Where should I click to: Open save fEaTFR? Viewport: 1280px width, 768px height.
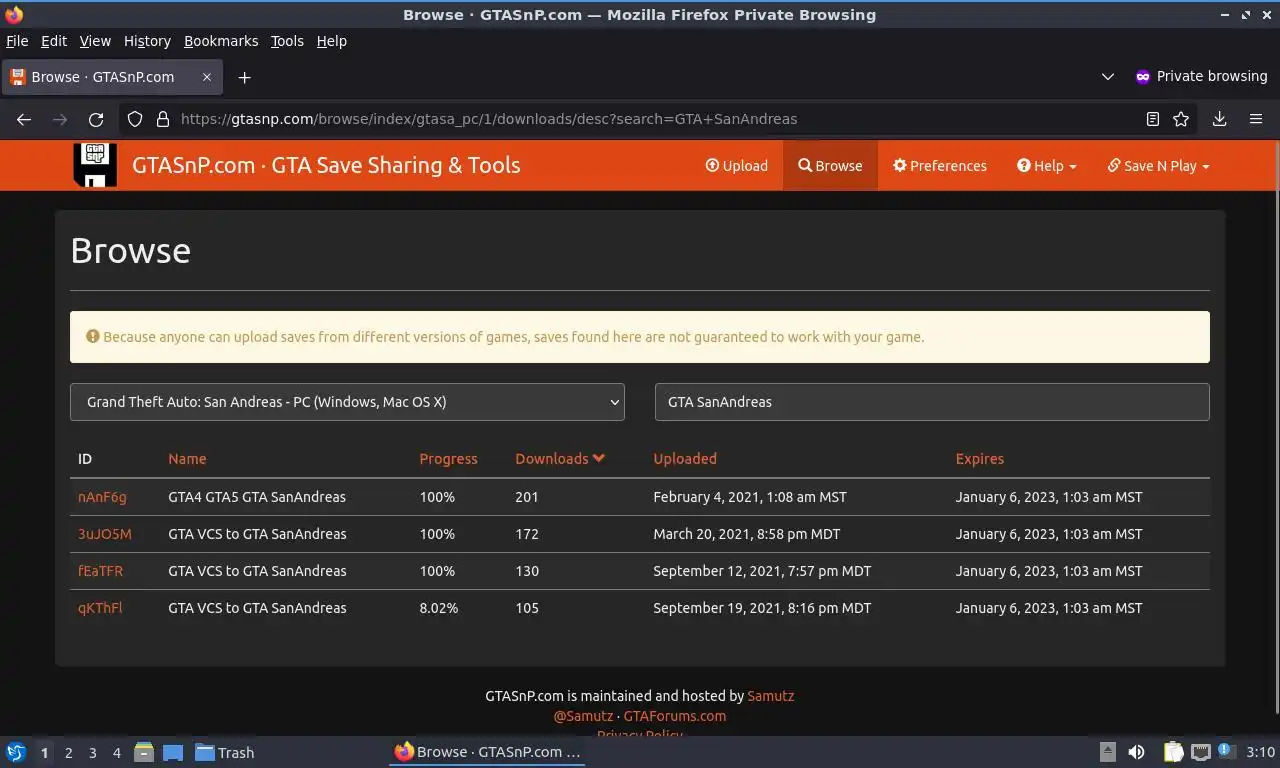101,571
